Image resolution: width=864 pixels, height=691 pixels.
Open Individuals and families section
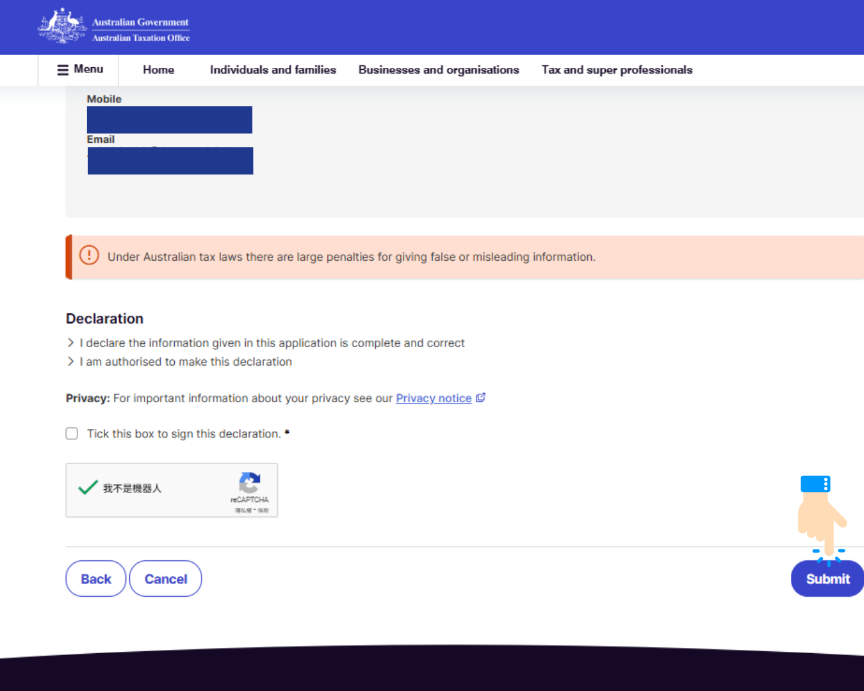(273, 70)
